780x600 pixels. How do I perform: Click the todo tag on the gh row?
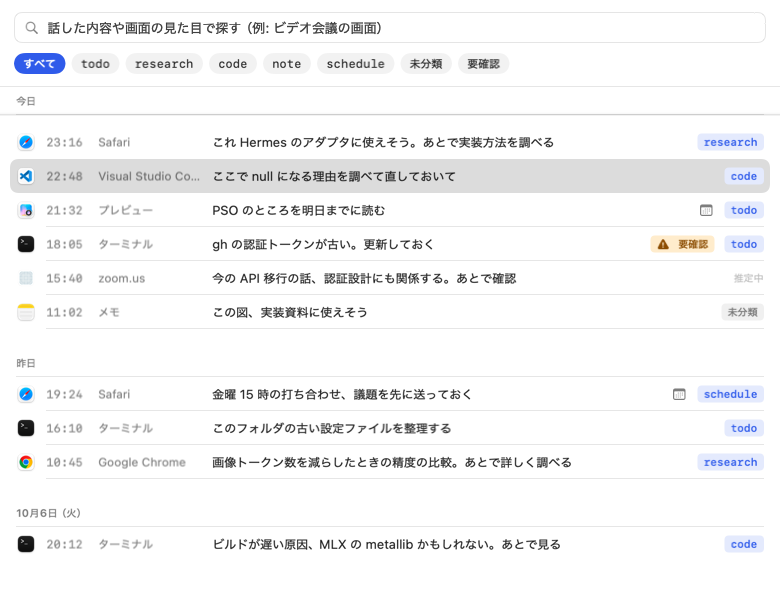pos(744,244)
